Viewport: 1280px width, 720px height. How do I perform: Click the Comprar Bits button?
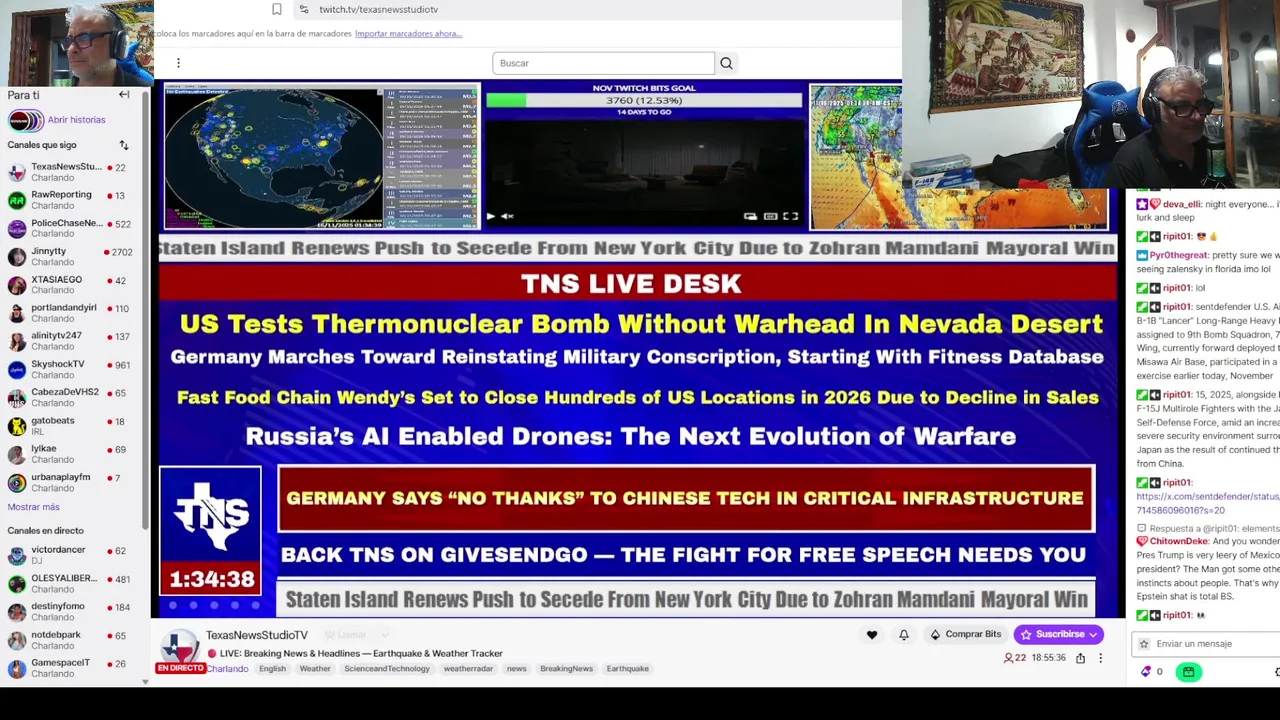click(965, 634)
